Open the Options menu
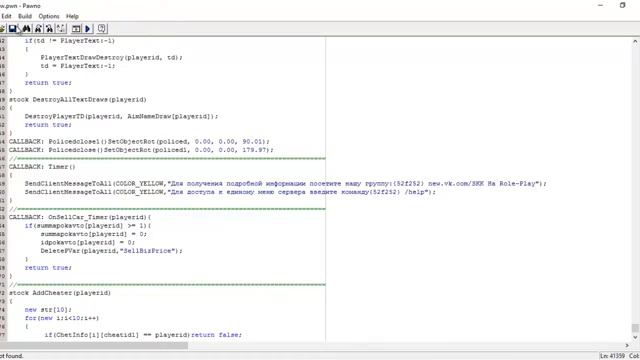The width and height of the screenshot is (640, 360). [x=49, y=16]
